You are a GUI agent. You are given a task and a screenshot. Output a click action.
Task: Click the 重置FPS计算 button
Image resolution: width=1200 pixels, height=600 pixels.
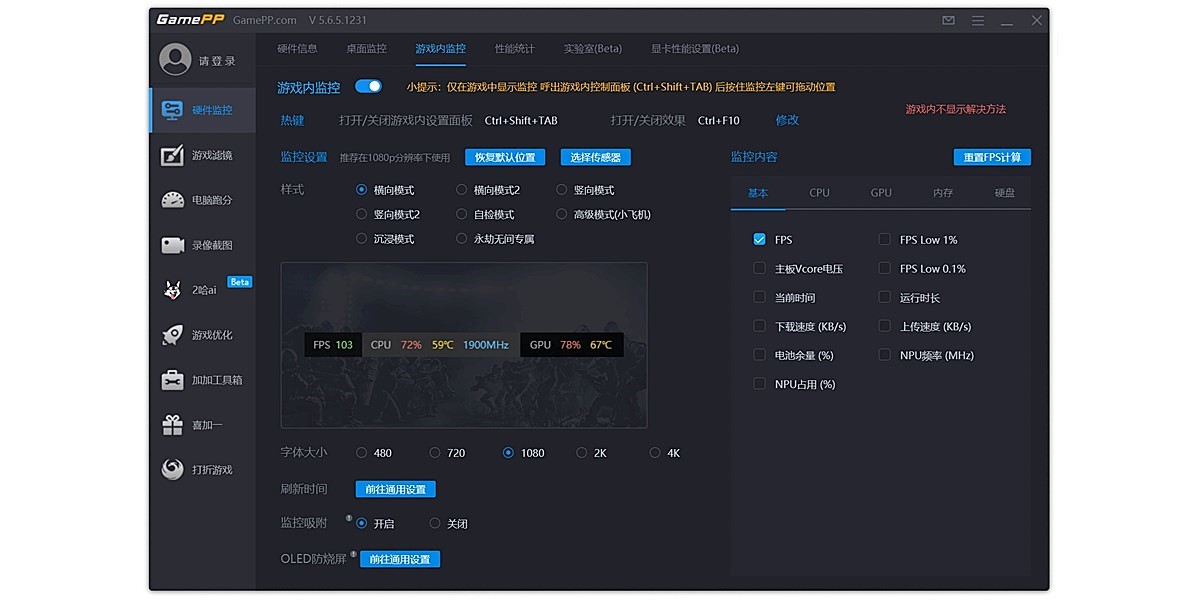click(992, 157)
